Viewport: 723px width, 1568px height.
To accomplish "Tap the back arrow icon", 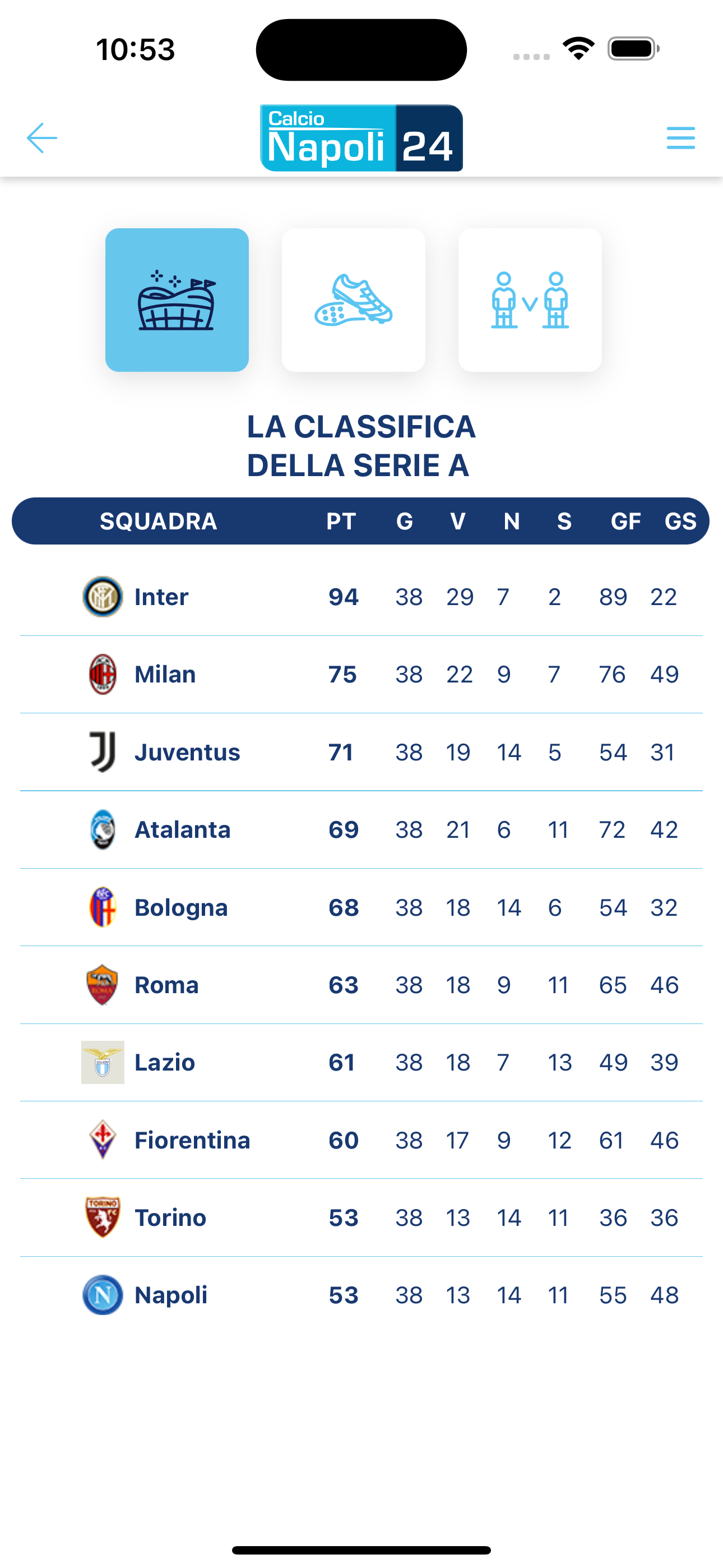I will [x=42, y=138].
